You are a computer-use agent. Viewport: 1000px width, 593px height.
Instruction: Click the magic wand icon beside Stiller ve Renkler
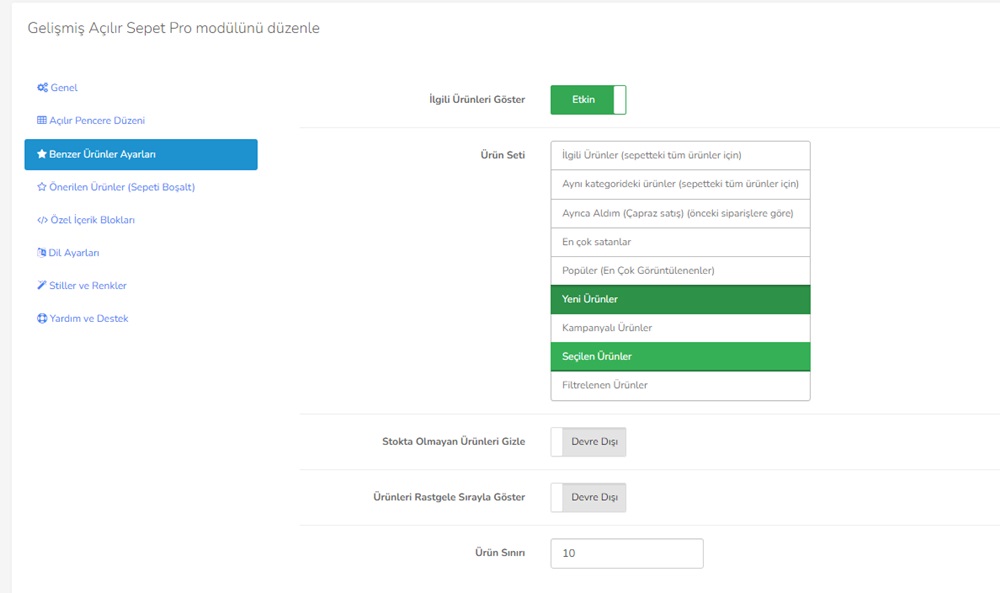coord(41,285)
